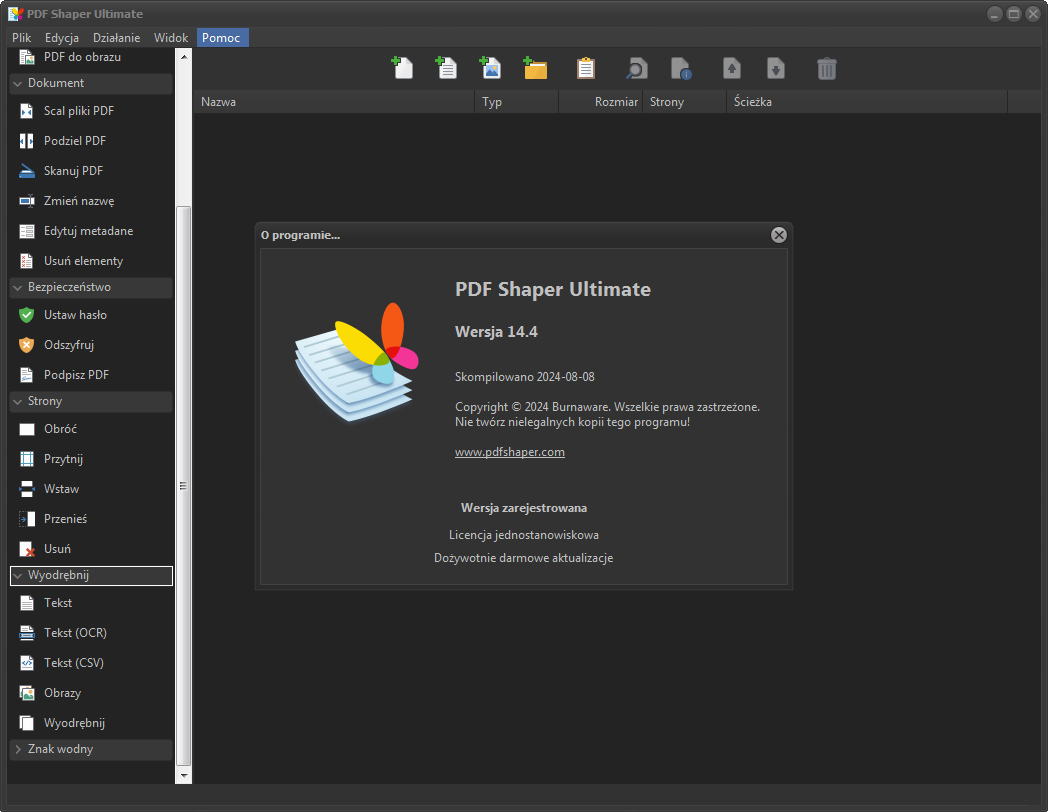Open the Widok menu
This screenshot has height=812, width=1048.
click(170, 38)
